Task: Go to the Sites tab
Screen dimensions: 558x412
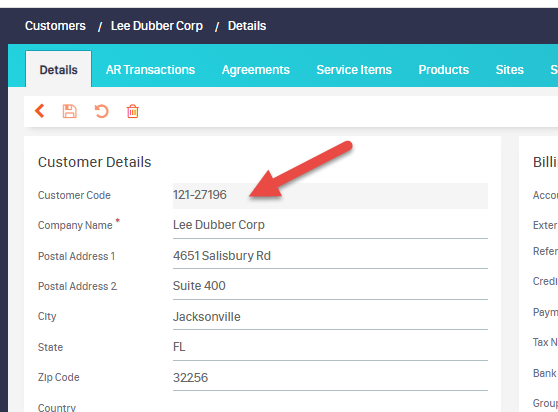Action: [510, 70]
